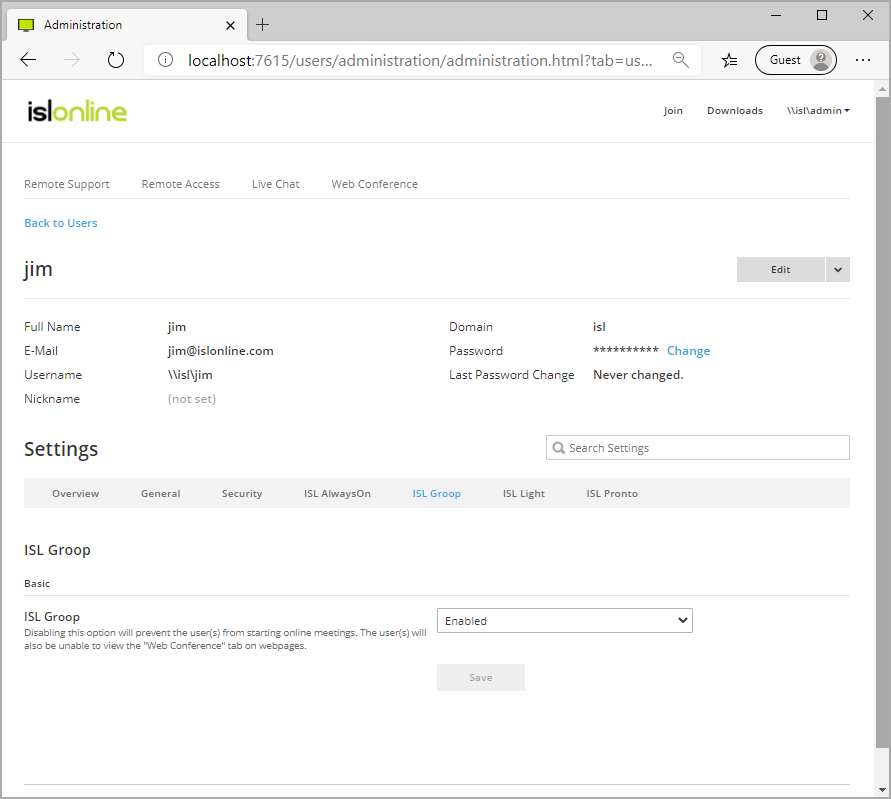Switch to Remote Access tab
This screenshot has height=799, width=891.
click(x=180, y=184)
